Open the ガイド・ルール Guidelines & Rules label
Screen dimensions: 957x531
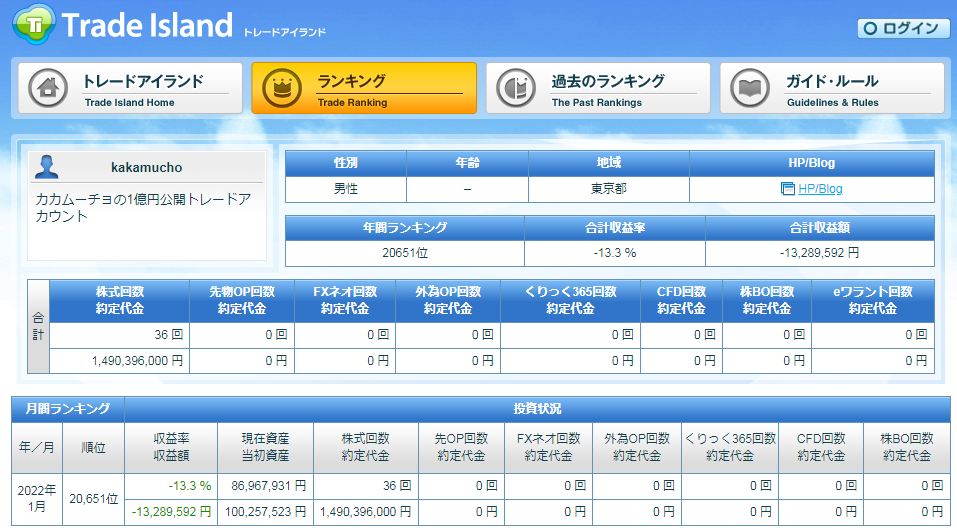[x=832, y=83]
